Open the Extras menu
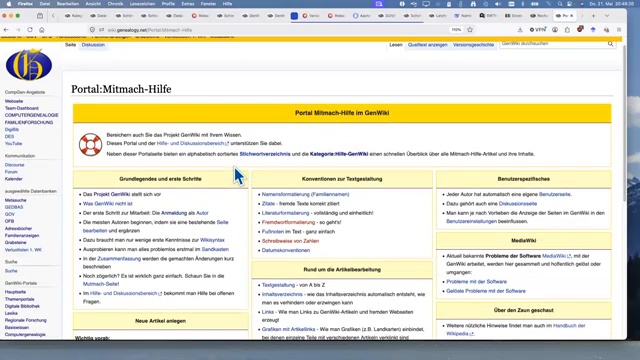The image size is (640, 360). (188, 4)
